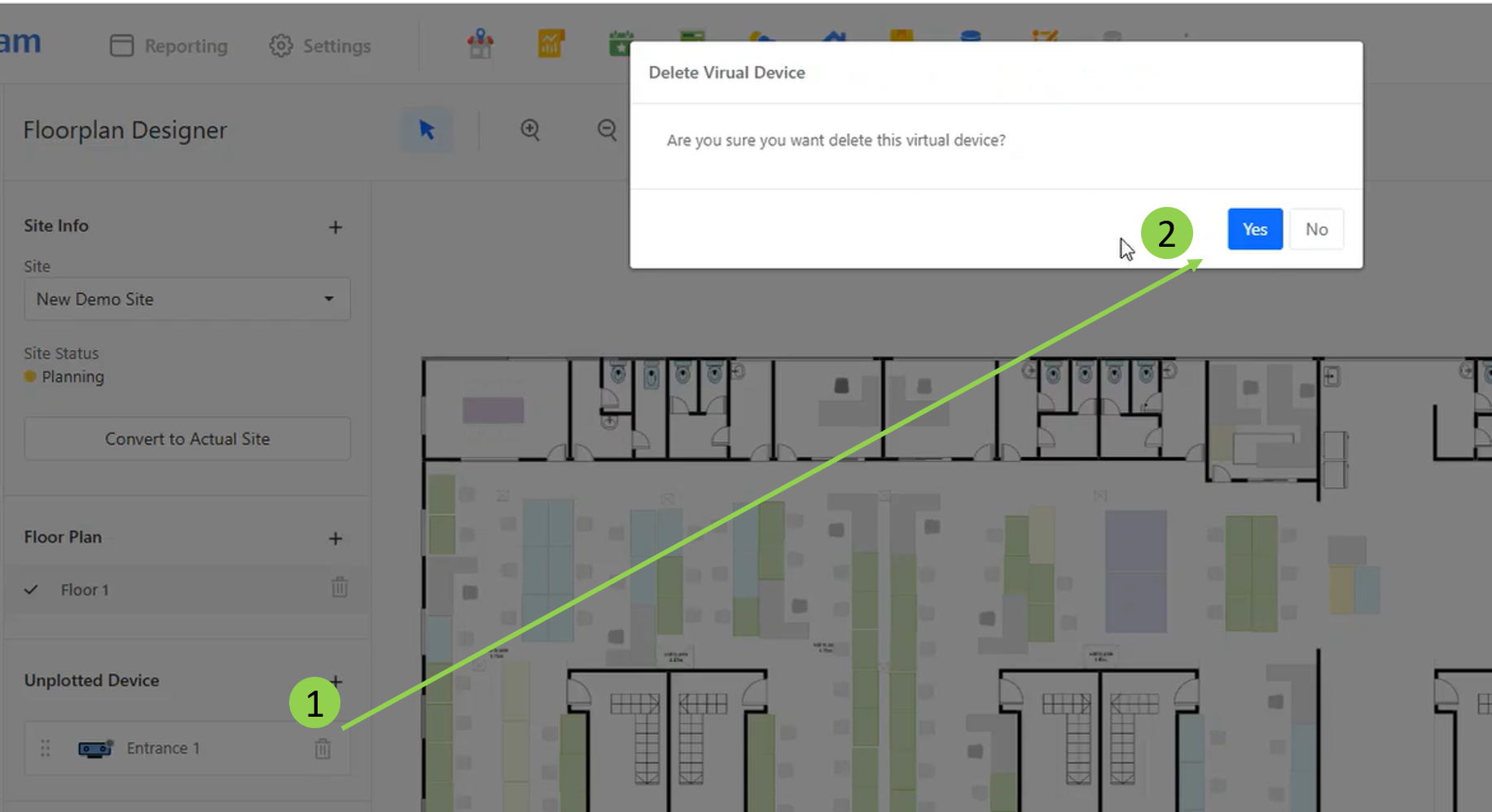Expand Site Info with the plus icon
Screen dimensions: 1492x812
coord(336,227)
